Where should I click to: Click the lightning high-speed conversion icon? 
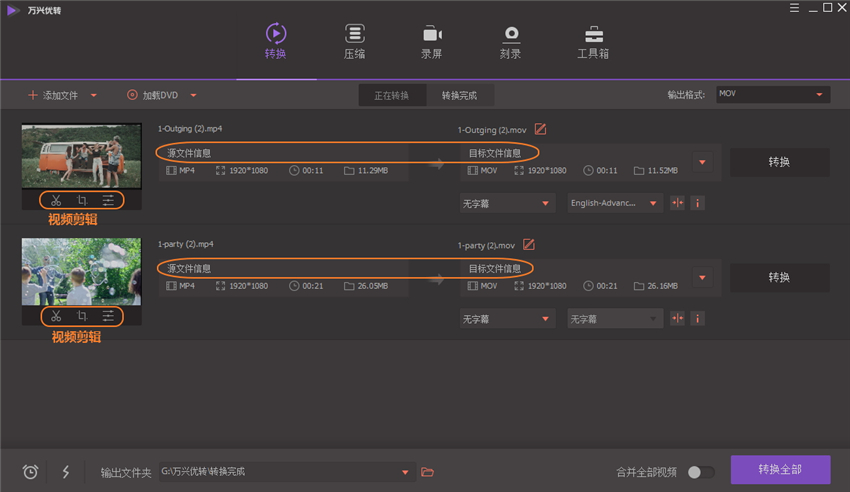[66, 472]
